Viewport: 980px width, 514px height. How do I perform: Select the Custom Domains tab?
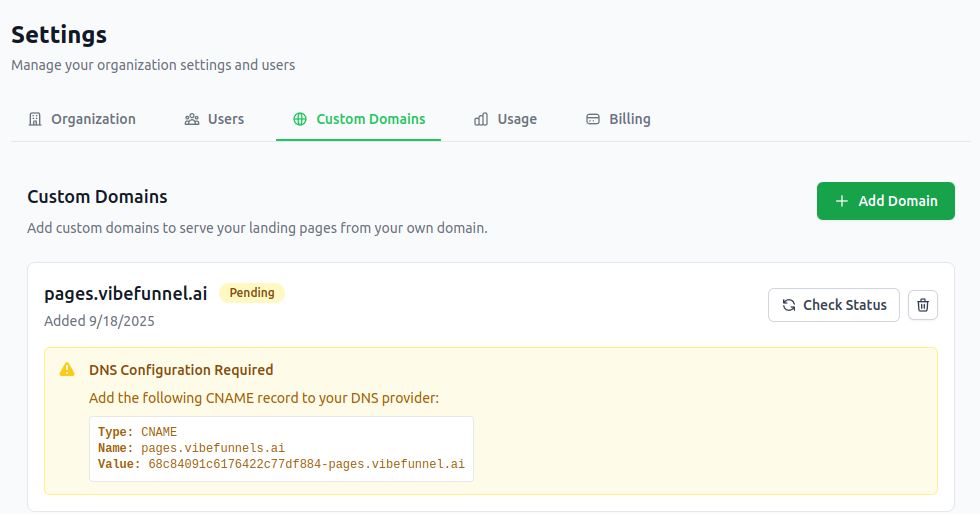coord(359,119)
